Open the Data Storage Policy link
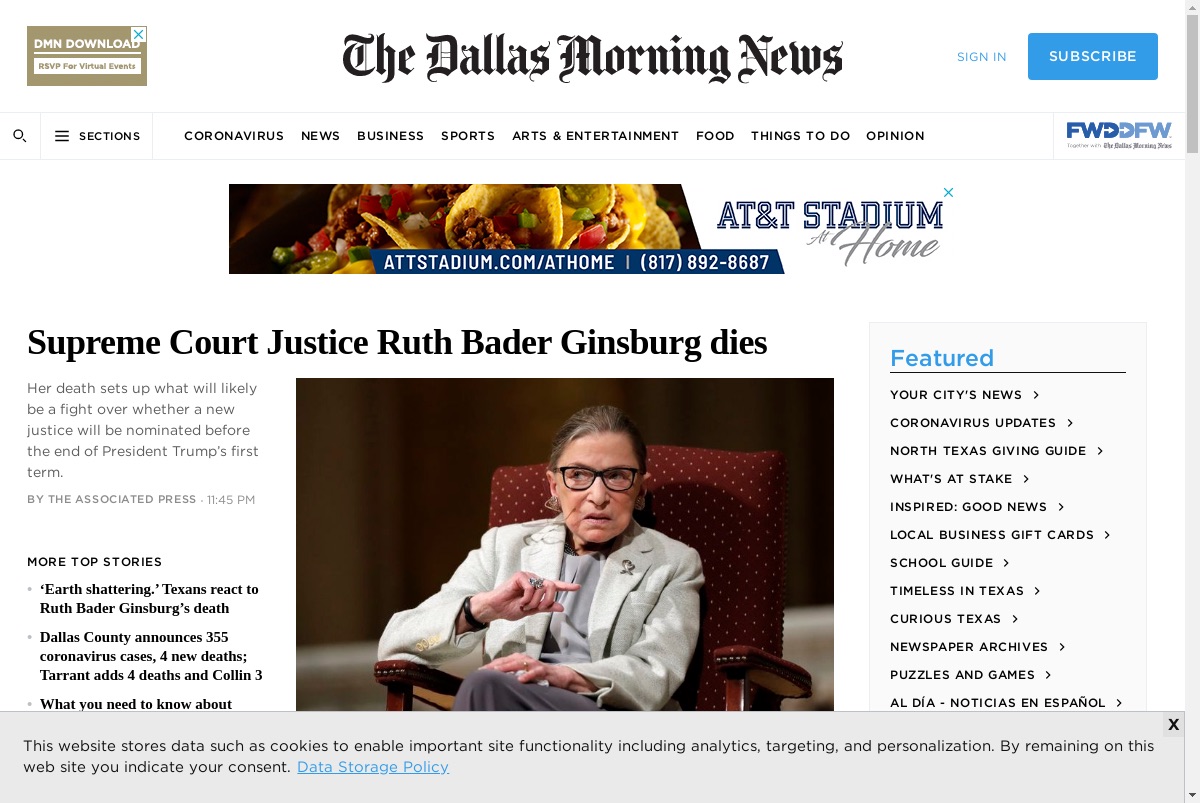Image resolution: width=1200 pixels, height=803 pixels. (373, 767)
